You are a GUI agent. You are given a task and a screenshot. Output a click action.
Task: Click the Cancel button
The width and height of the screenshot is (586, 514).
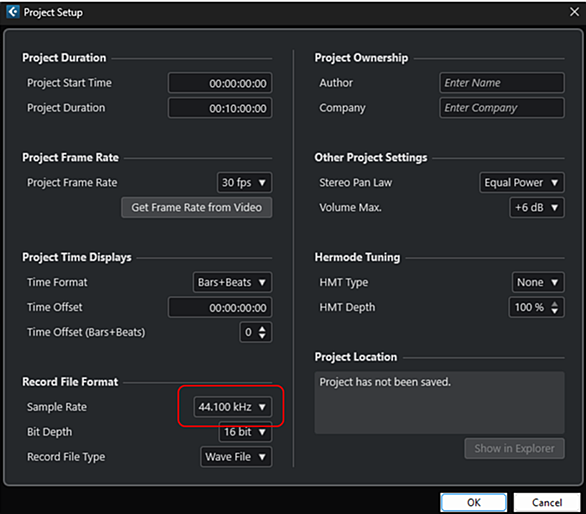(547, 502)
